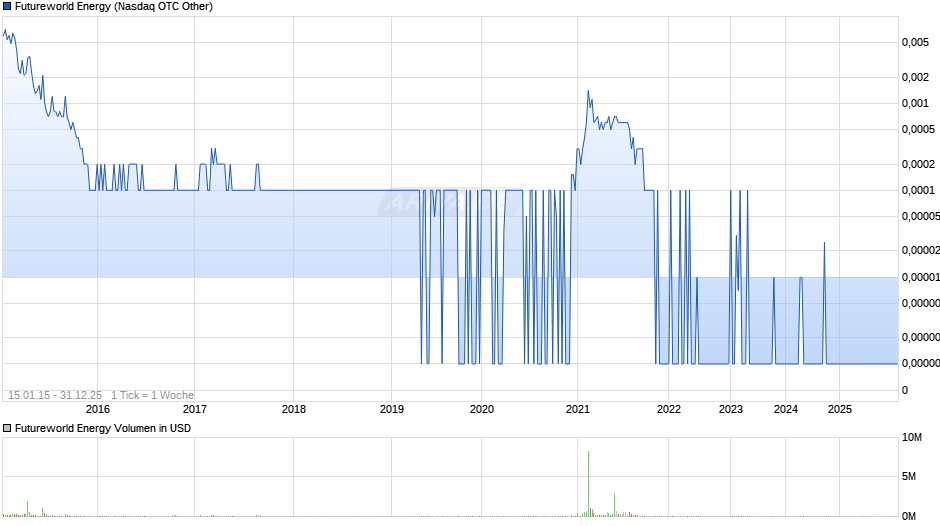Click the late 2024 price spike on the line

coord(824,243)
